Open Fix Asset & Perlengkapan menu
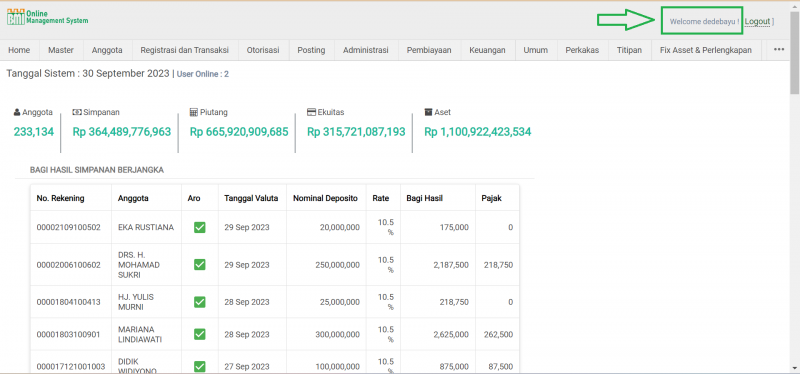 (706, 50)
